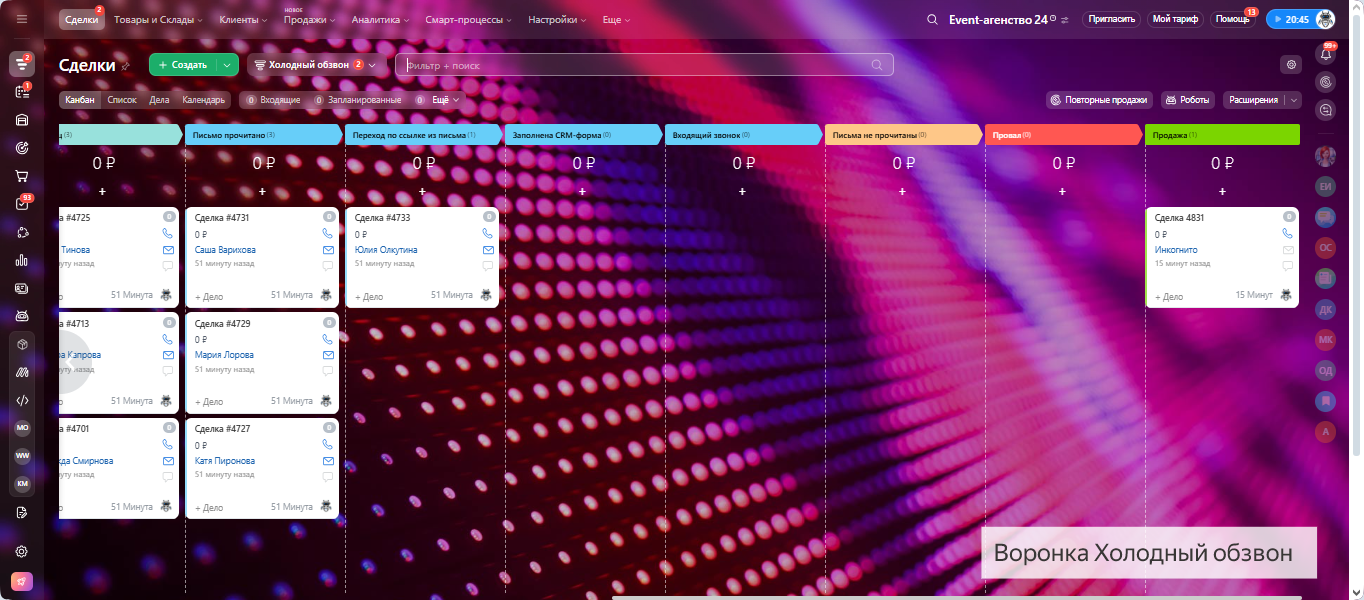Viewport: 1364px width, 600px height.
Task: Expand the Ещё counters dropdown
Action: (x=438, y=100)
